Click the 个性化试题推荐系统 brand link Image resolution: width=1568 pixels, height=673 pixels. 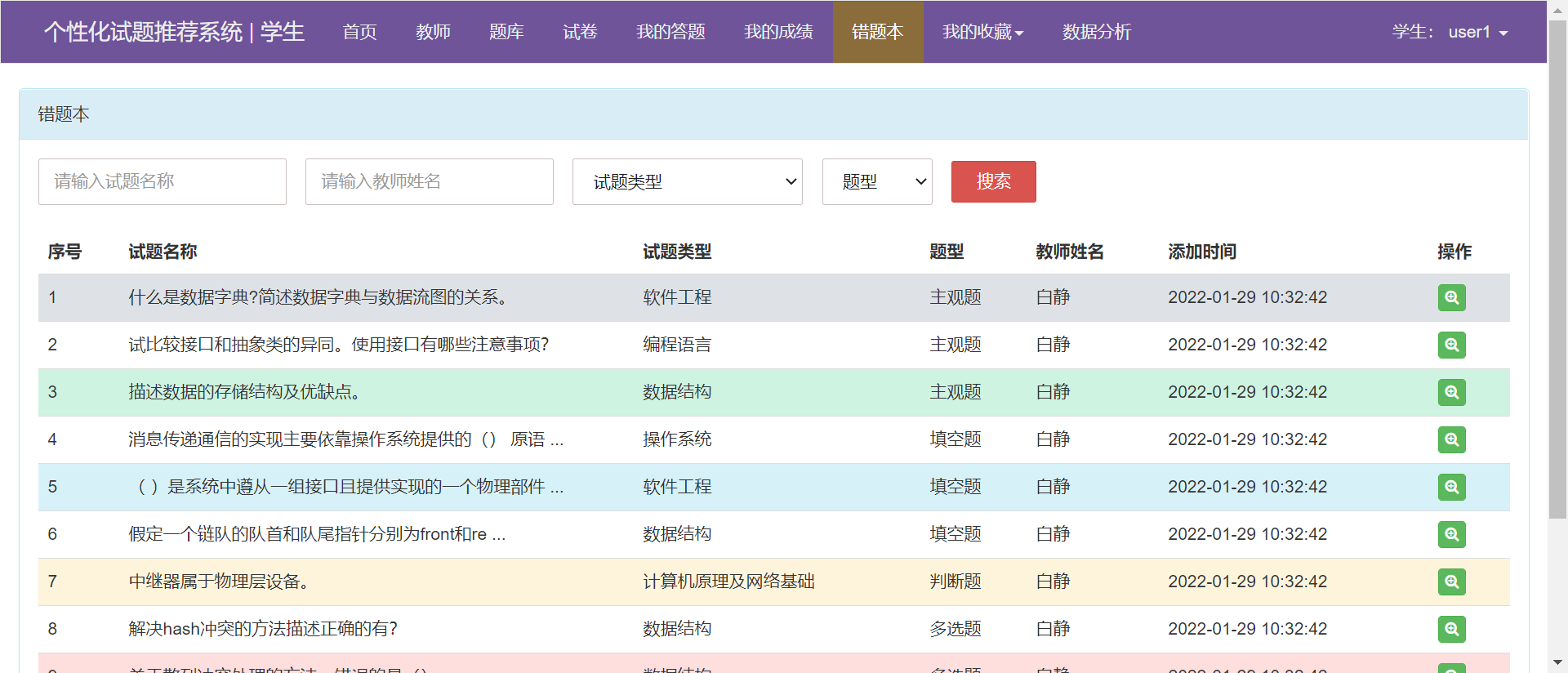click(x=175, y=32)
